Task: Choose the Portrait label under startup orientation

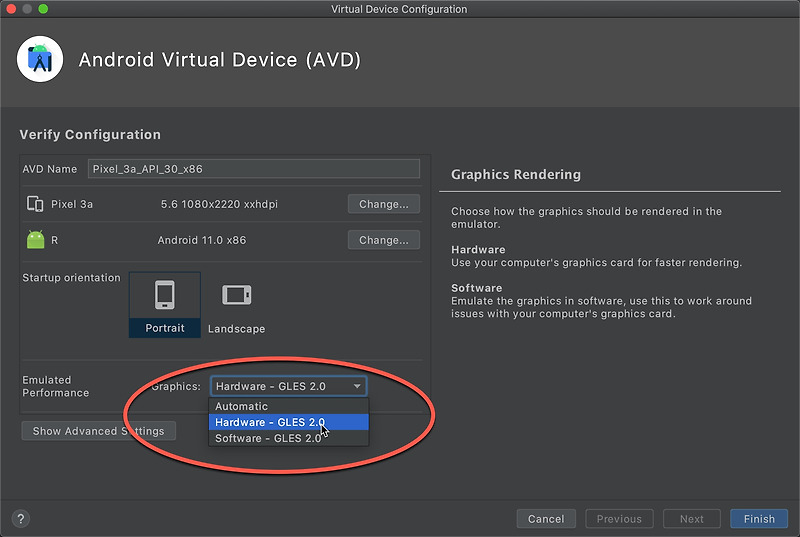Action: (x=165, y=328)
